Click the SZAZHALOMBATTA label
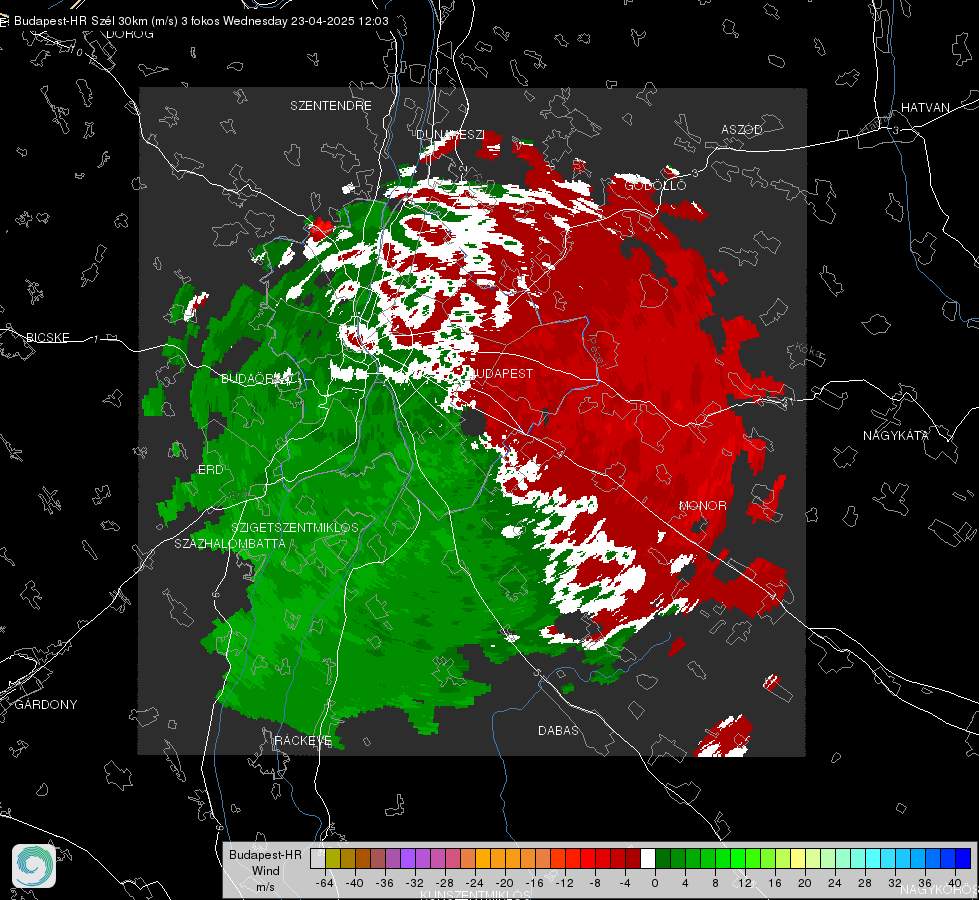This screenshot has width=979, height=900. point(230,543)
